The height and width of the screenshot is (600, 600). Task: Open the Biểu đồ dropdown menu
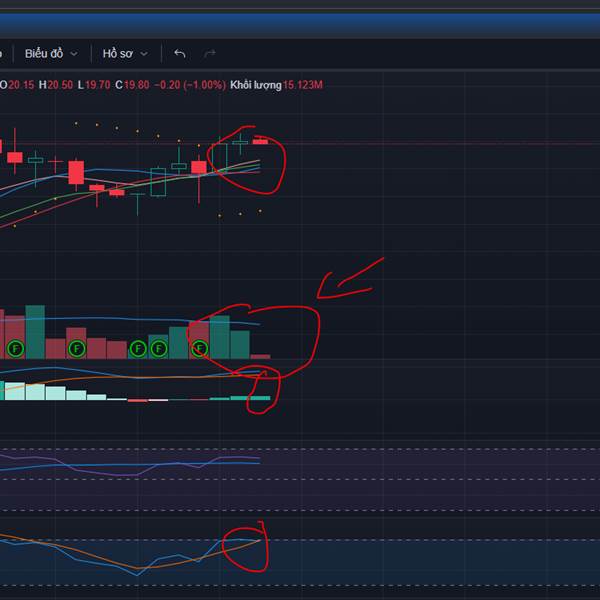[x=51, y=54]
